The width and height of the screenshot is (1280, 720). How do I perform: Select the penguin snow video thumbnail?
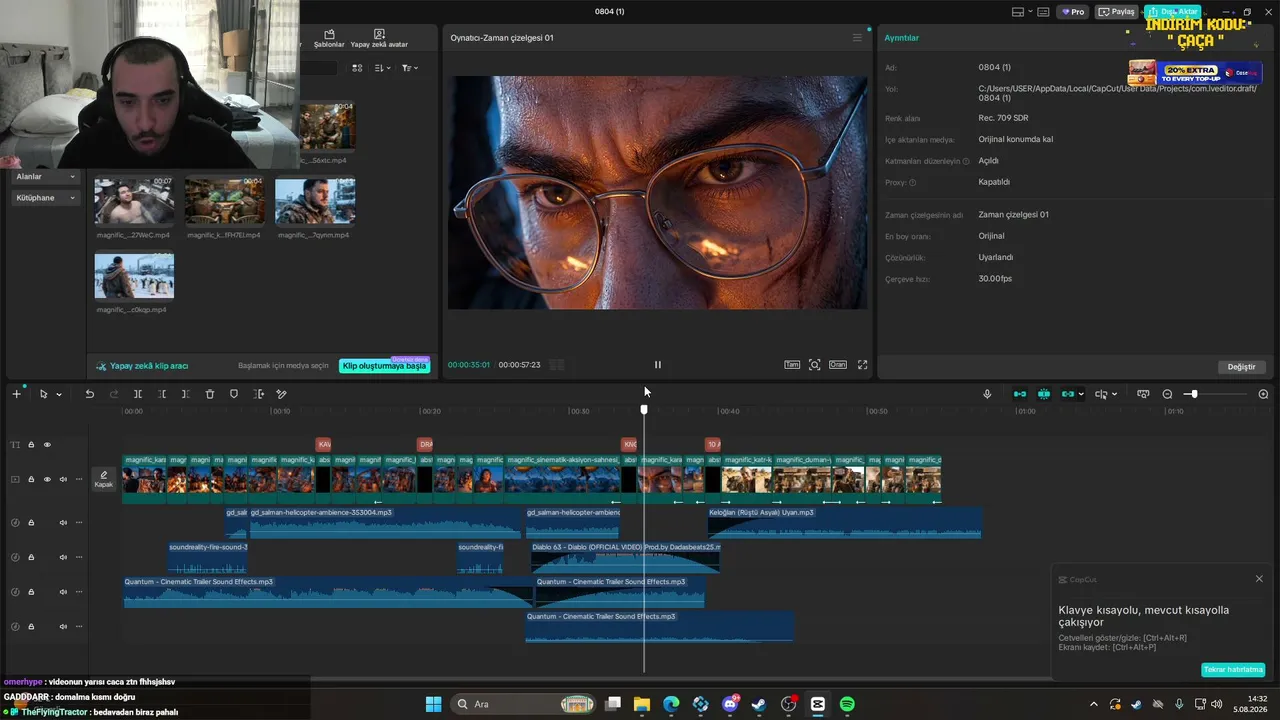134,276
